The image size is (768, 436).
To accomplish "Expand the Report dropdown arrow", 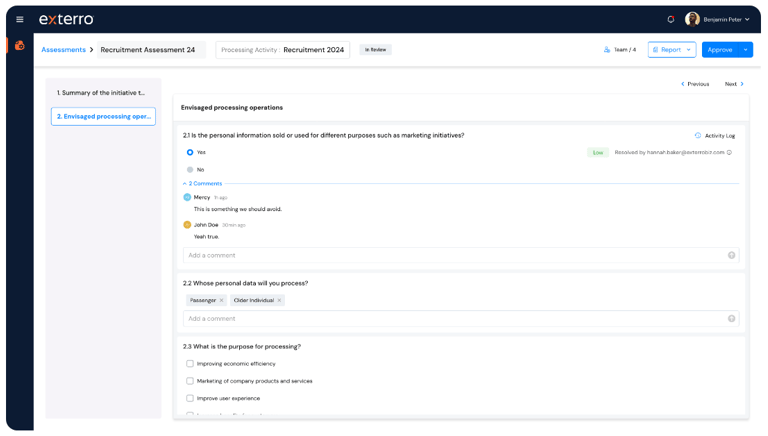I will pyautogui.click(x=688, y=49).
